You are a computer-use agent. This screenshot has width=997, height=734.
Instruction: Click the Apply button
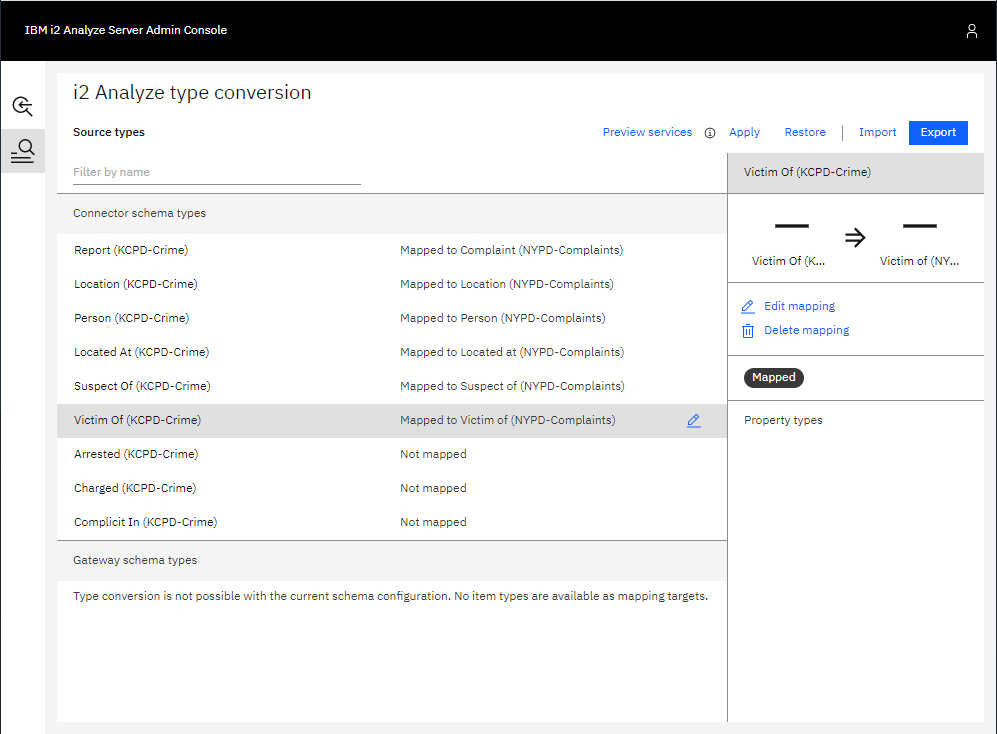tap(744, 132)
